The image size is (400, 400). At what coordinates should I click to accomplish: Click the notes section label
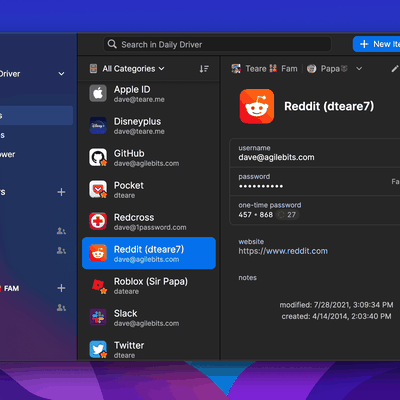click(x=247, y=278)
